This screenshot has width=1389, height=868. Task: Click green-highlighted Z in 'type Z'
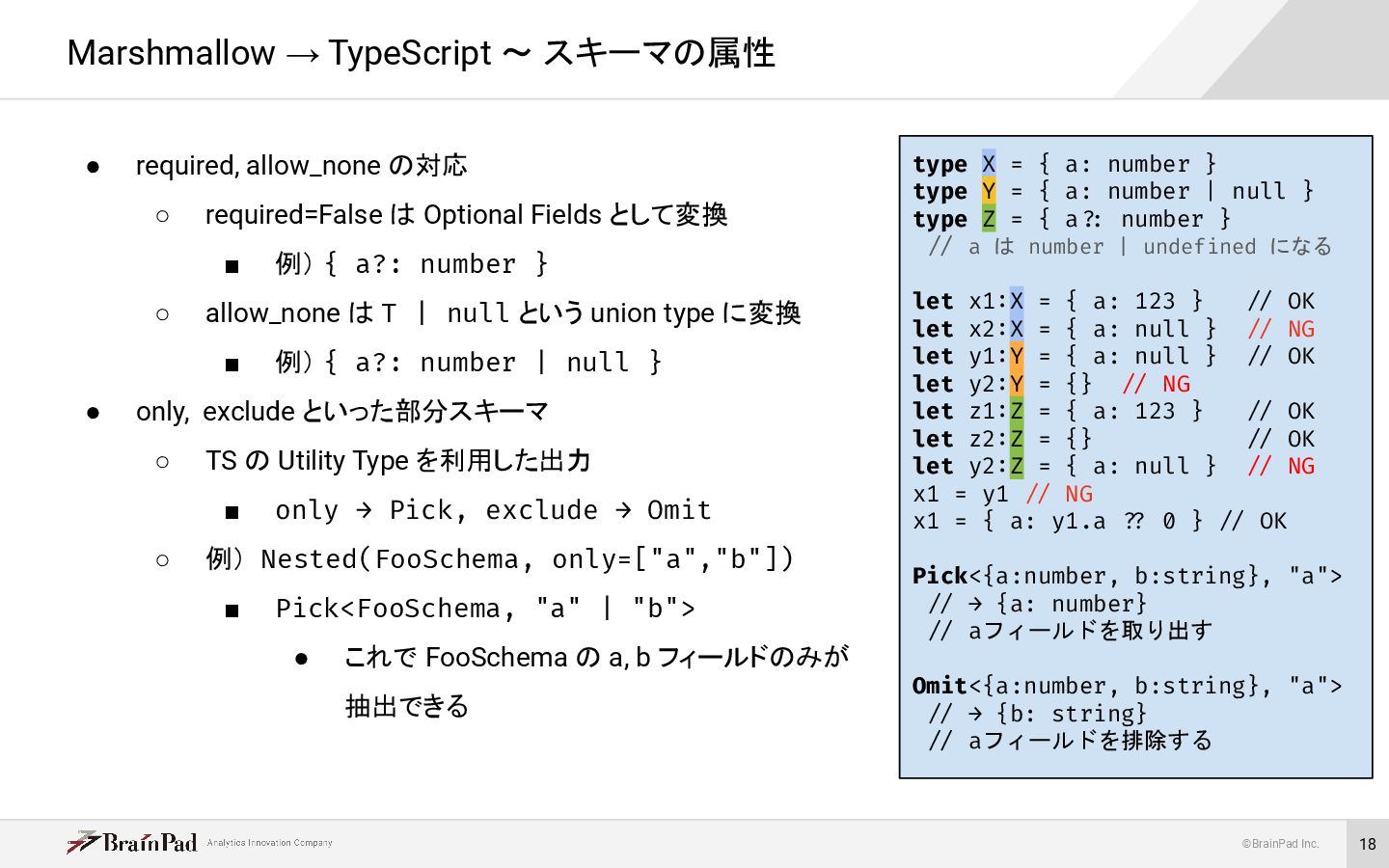pyautogui.click(x=989, y=219)
